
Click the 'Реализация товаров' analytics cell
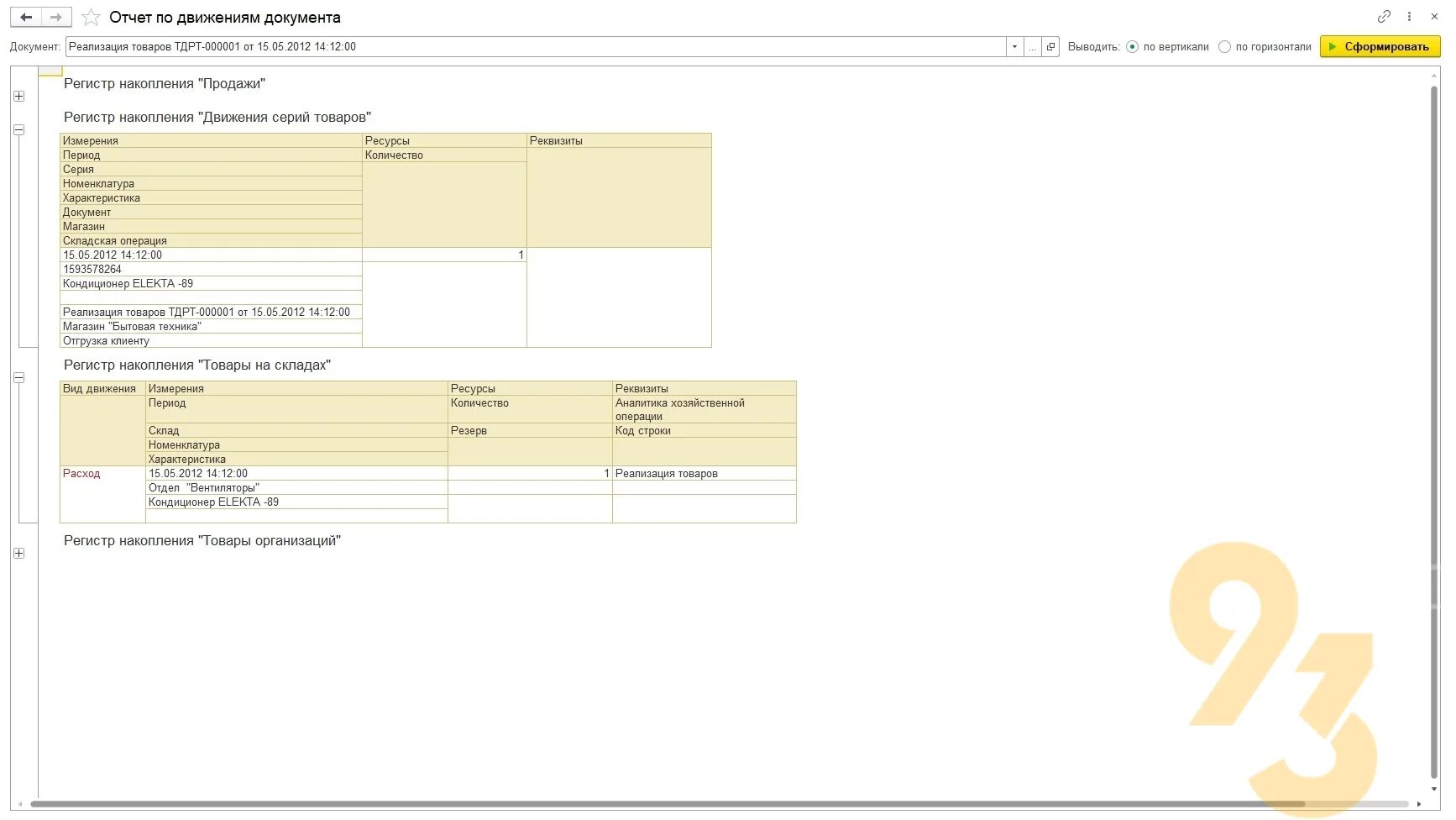click(x=704, y=474)
